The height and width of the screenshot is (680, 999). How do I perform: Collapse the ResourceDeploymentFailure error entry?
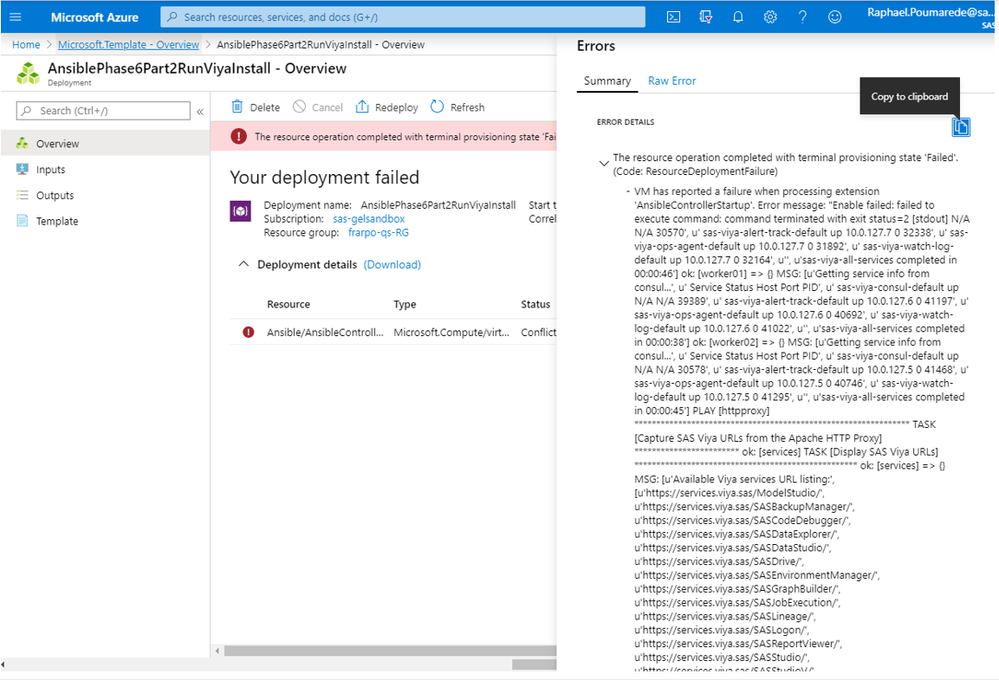(x=603, y=162)
